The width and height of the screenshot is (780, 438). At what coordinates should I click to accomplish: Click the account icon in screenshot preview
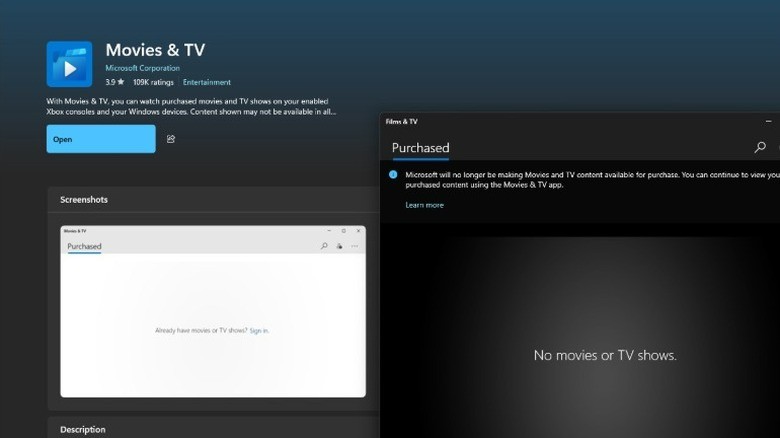tap(339, 246)
